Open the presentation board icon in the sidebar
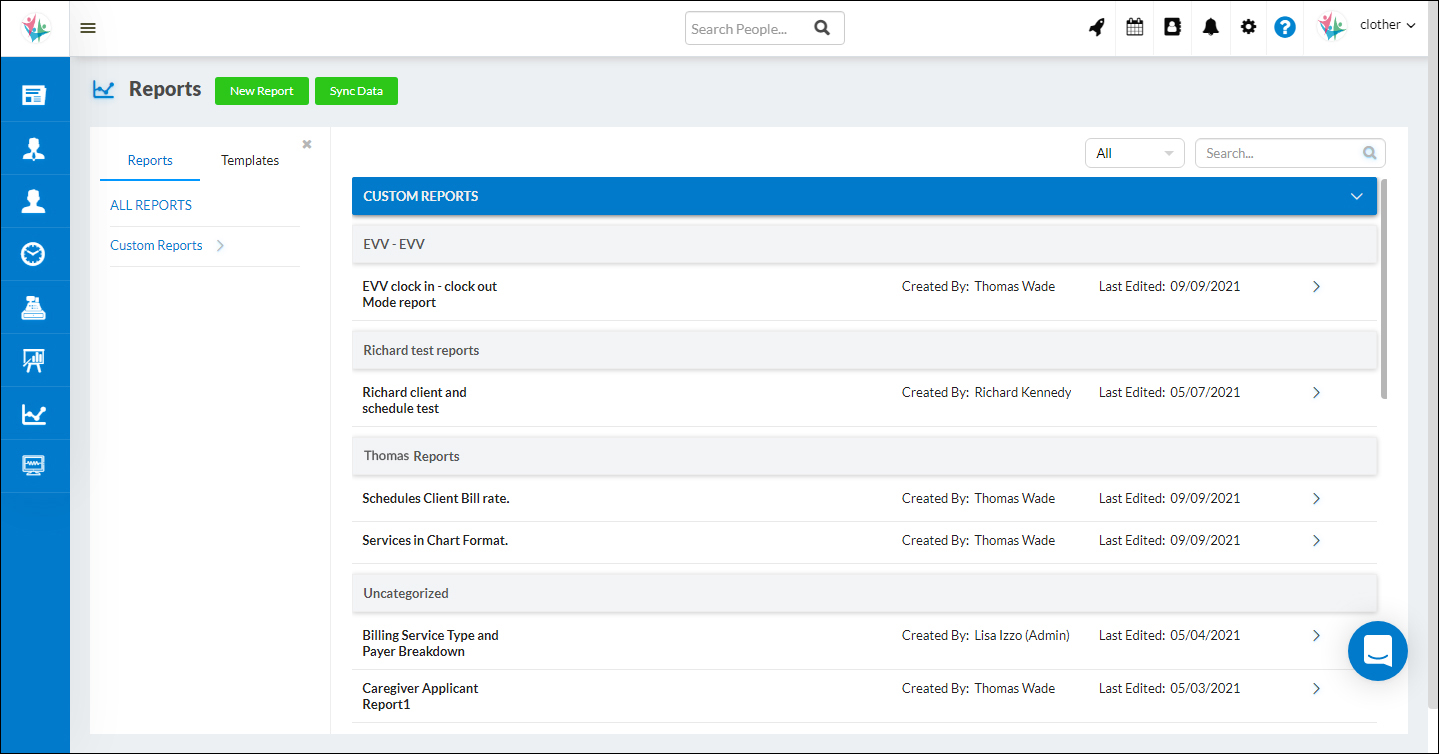The width and height of the screenshot is (1439, 754). coord(35,360)
